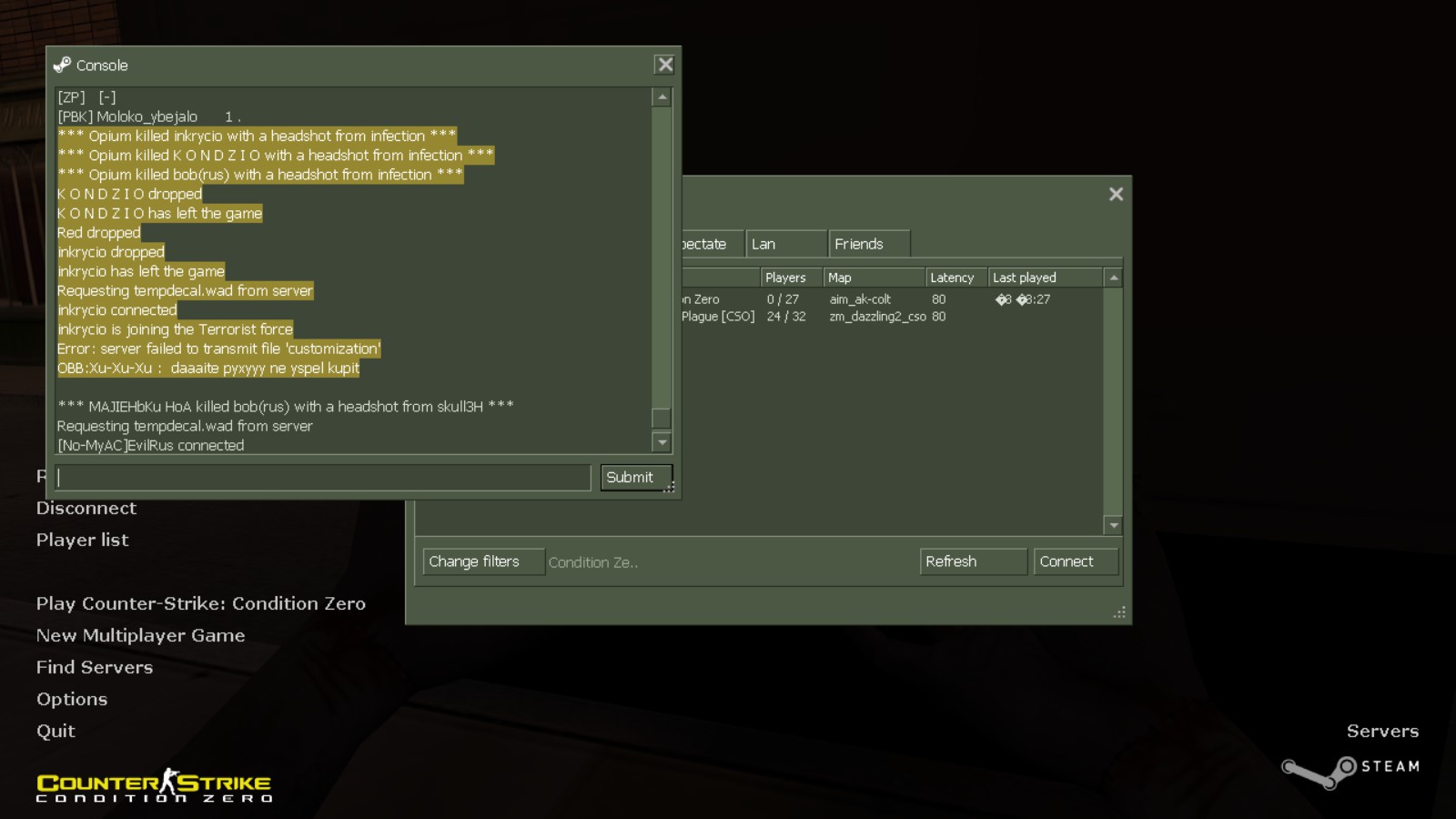Viewport: 1456px width, 819px height.
Task: Sort servers by Last played column
Action: [x=1044, y=278]
